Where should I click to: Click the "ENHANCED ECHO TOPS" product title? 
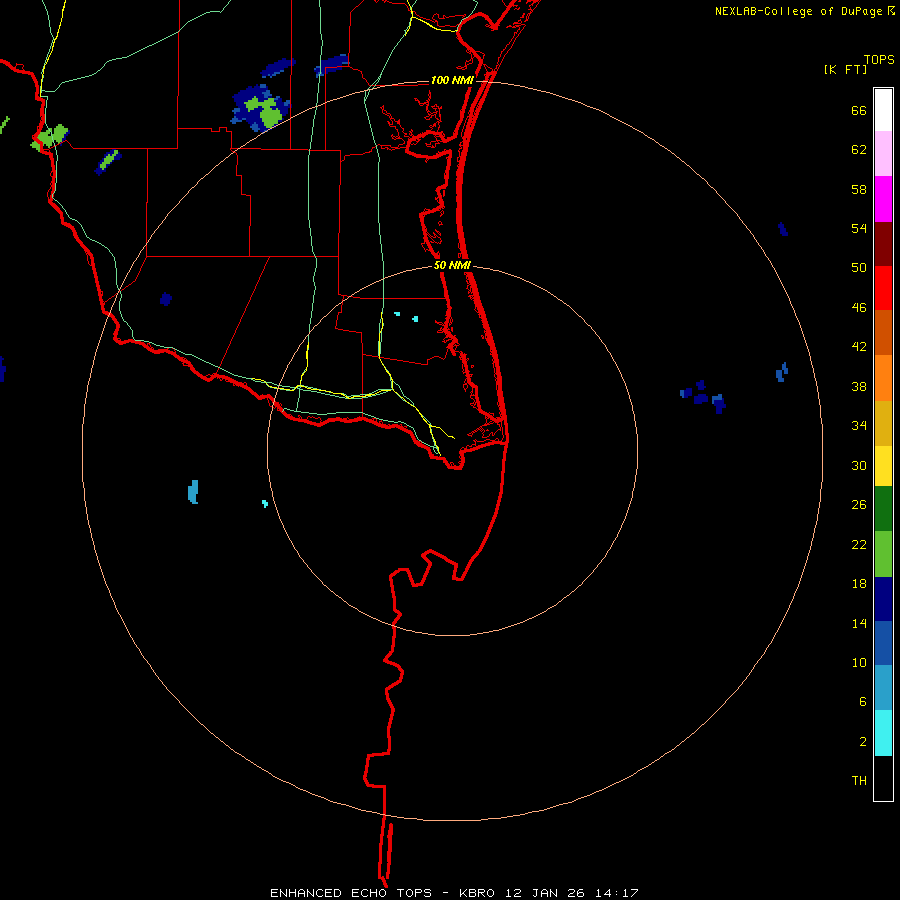pos(351,893)
